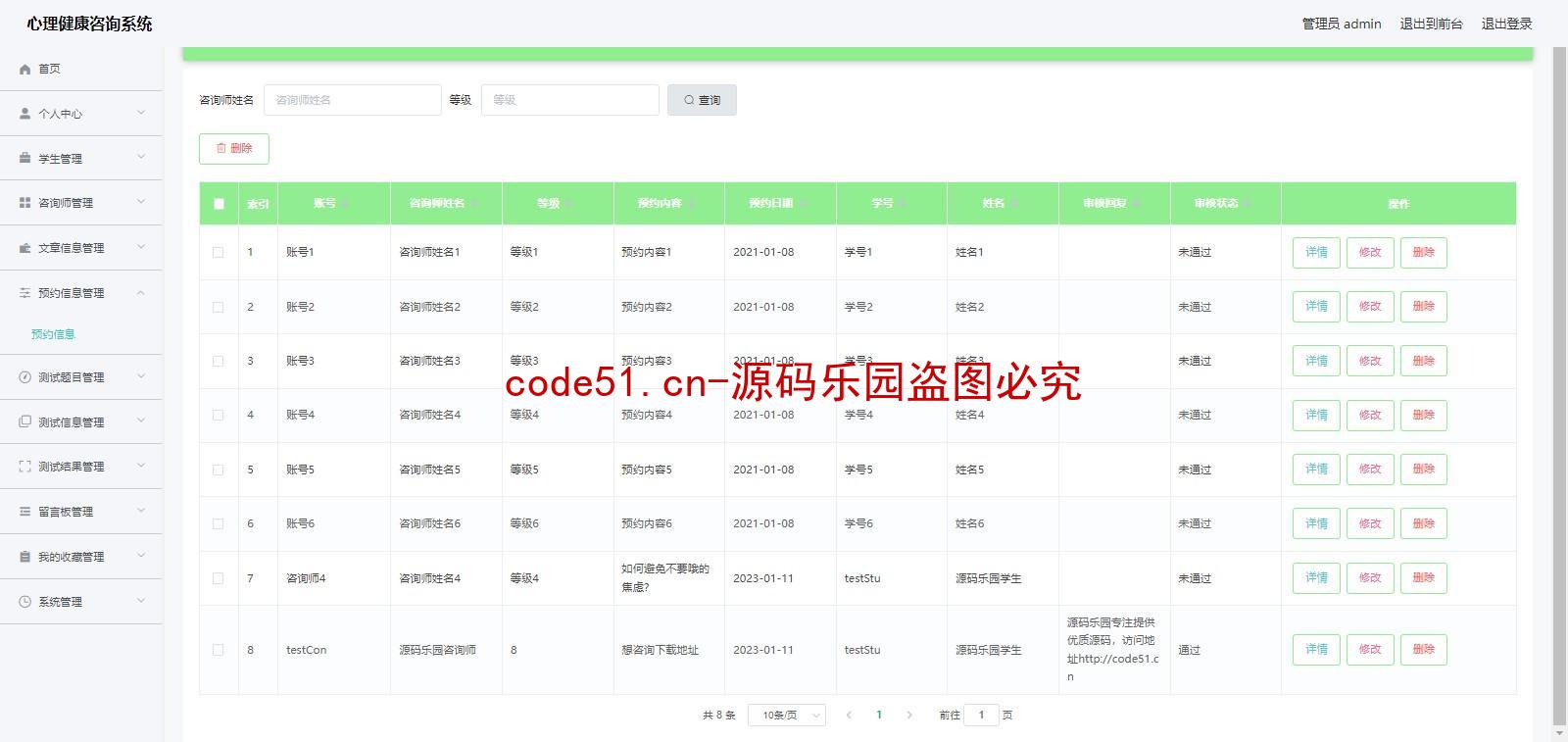The height and width of the screenshot is (742, 1568).
Task: Click 删除 for the 账号3 row
Action: (1424, 361)
